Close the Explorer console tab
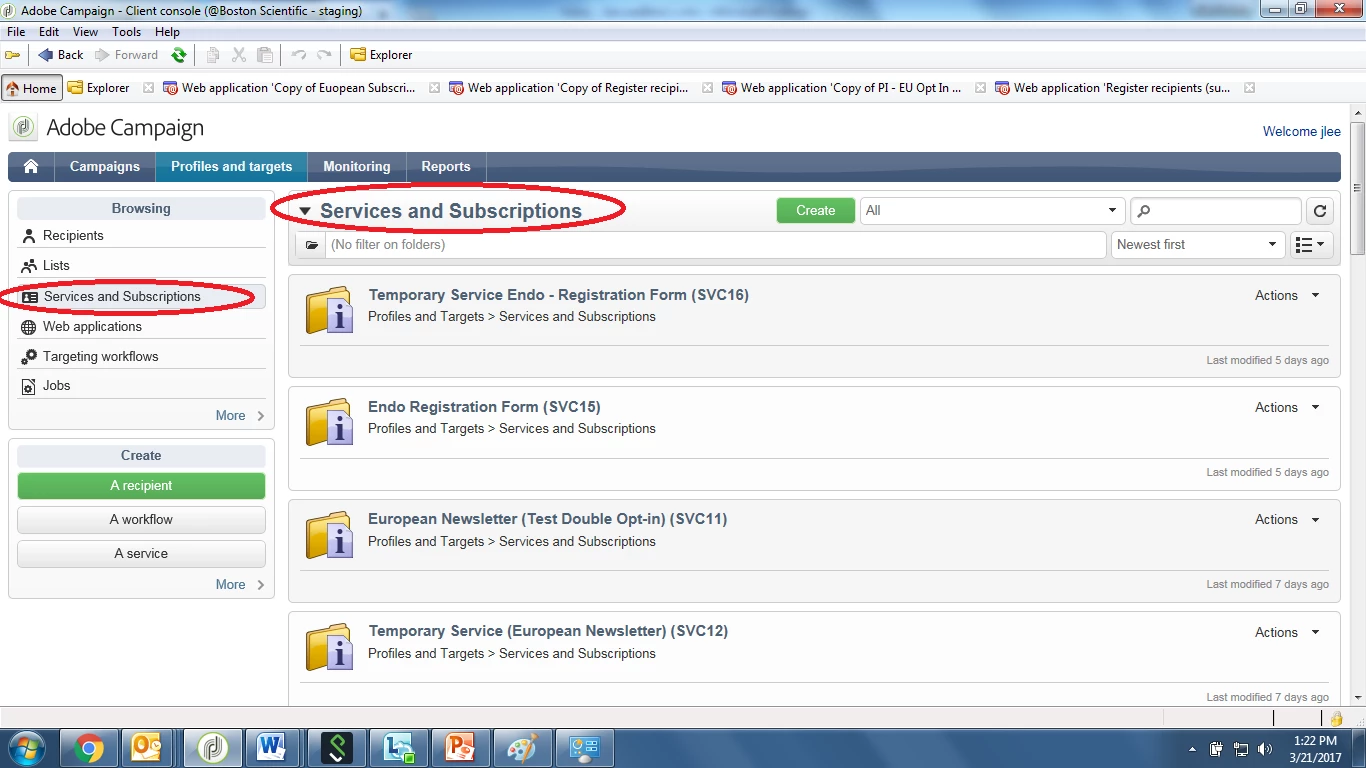Image resolution: width=1366 pixels, height=768 pixels. 148,88
